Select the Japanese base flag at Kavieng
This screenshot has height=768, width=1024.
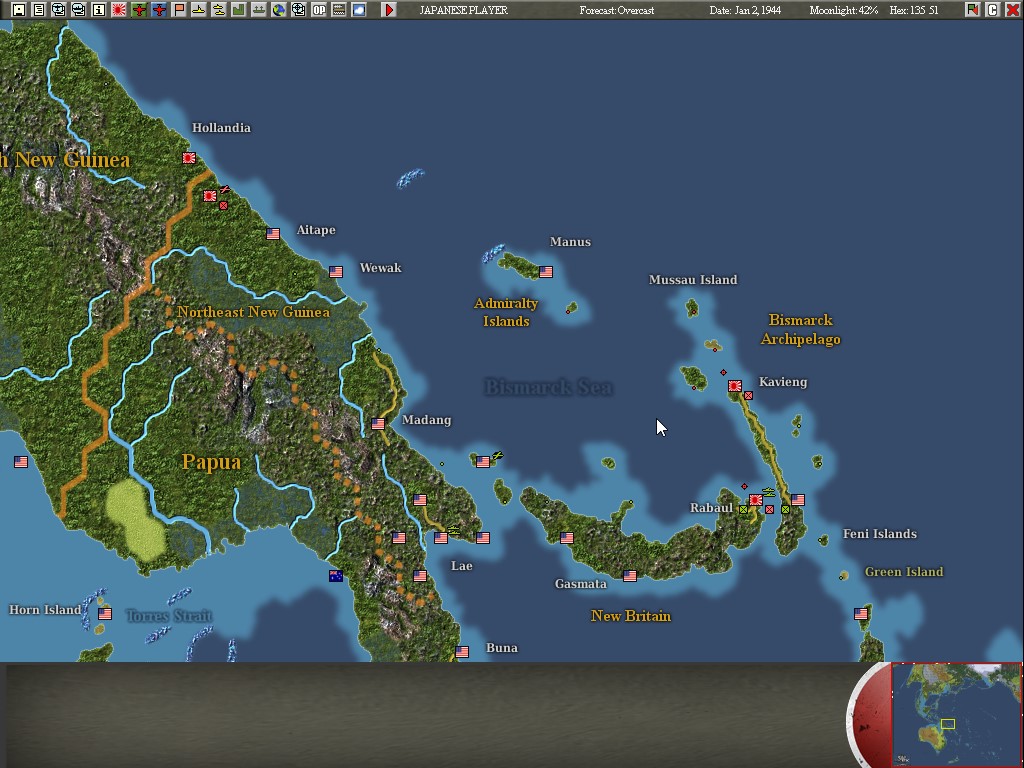coord(735,386)
